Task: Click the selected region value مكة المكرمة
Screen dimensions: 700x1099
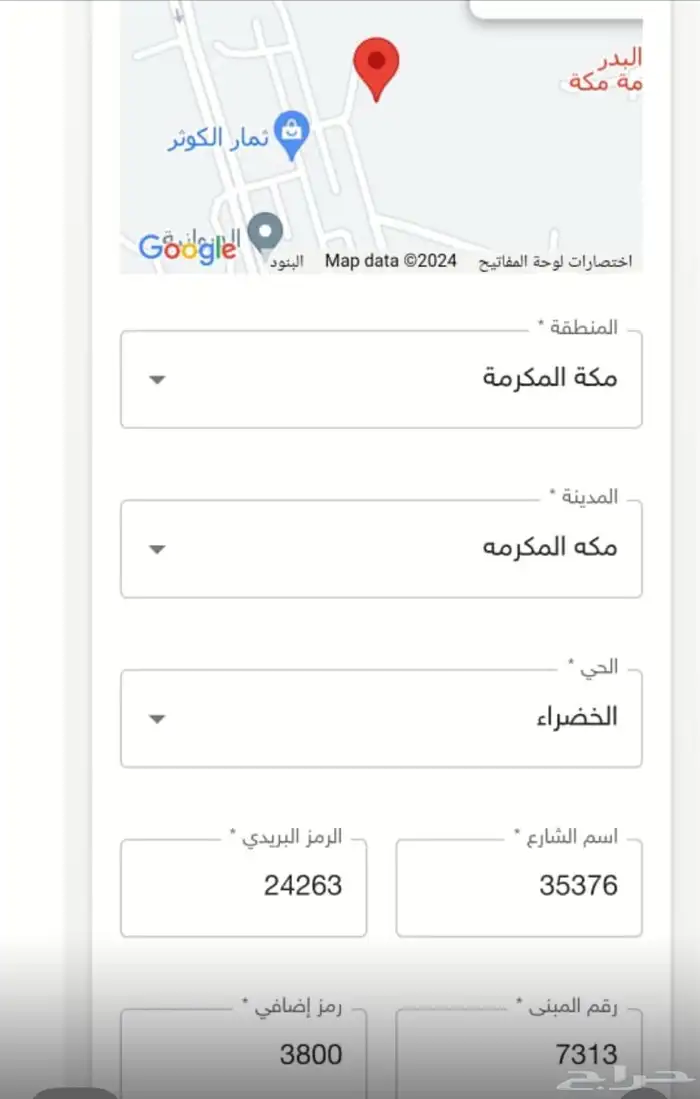Action: (550, 378)
